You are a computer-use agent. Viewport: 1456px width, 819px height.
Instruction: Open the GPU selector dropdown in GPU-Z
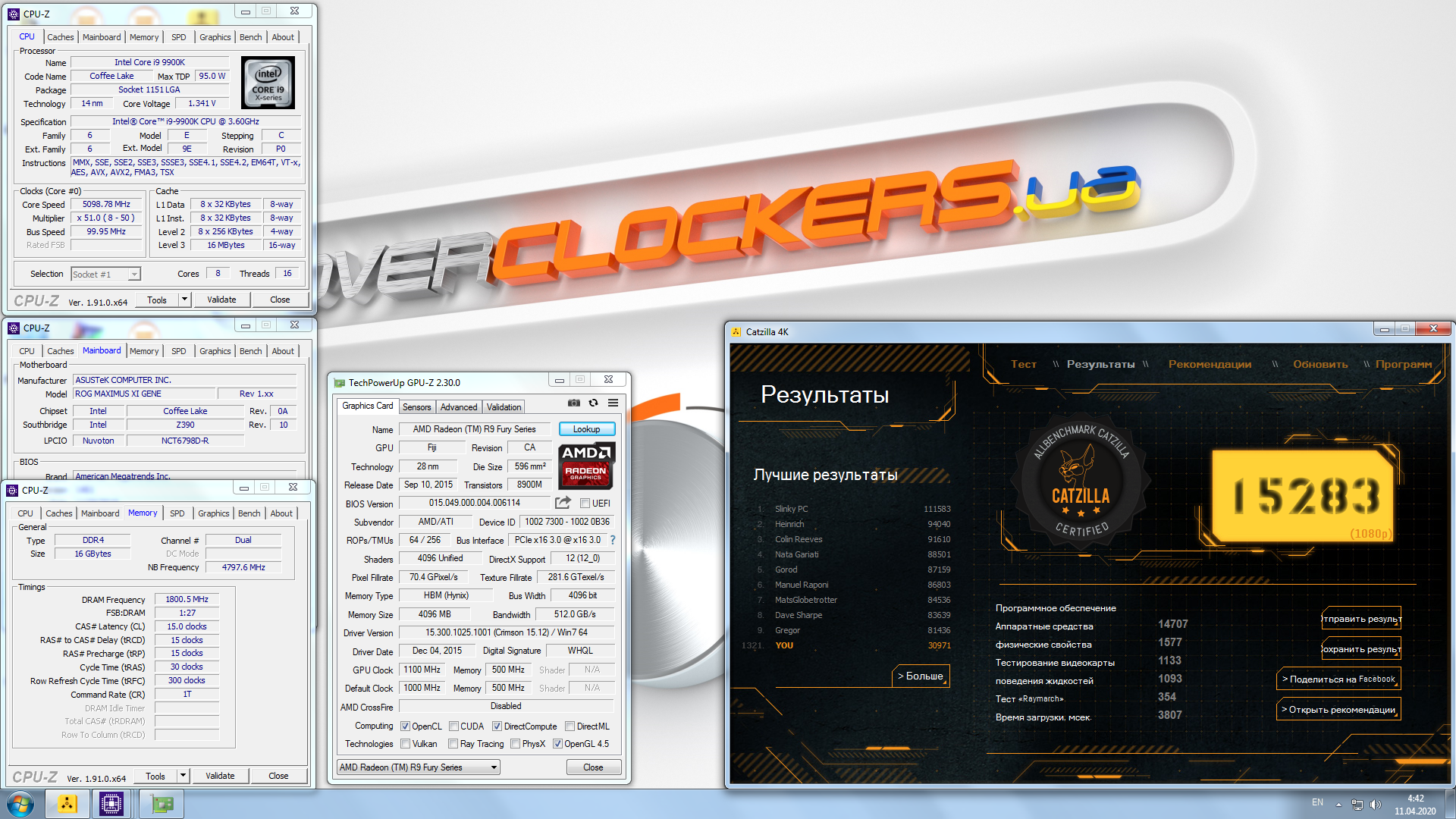418,767
